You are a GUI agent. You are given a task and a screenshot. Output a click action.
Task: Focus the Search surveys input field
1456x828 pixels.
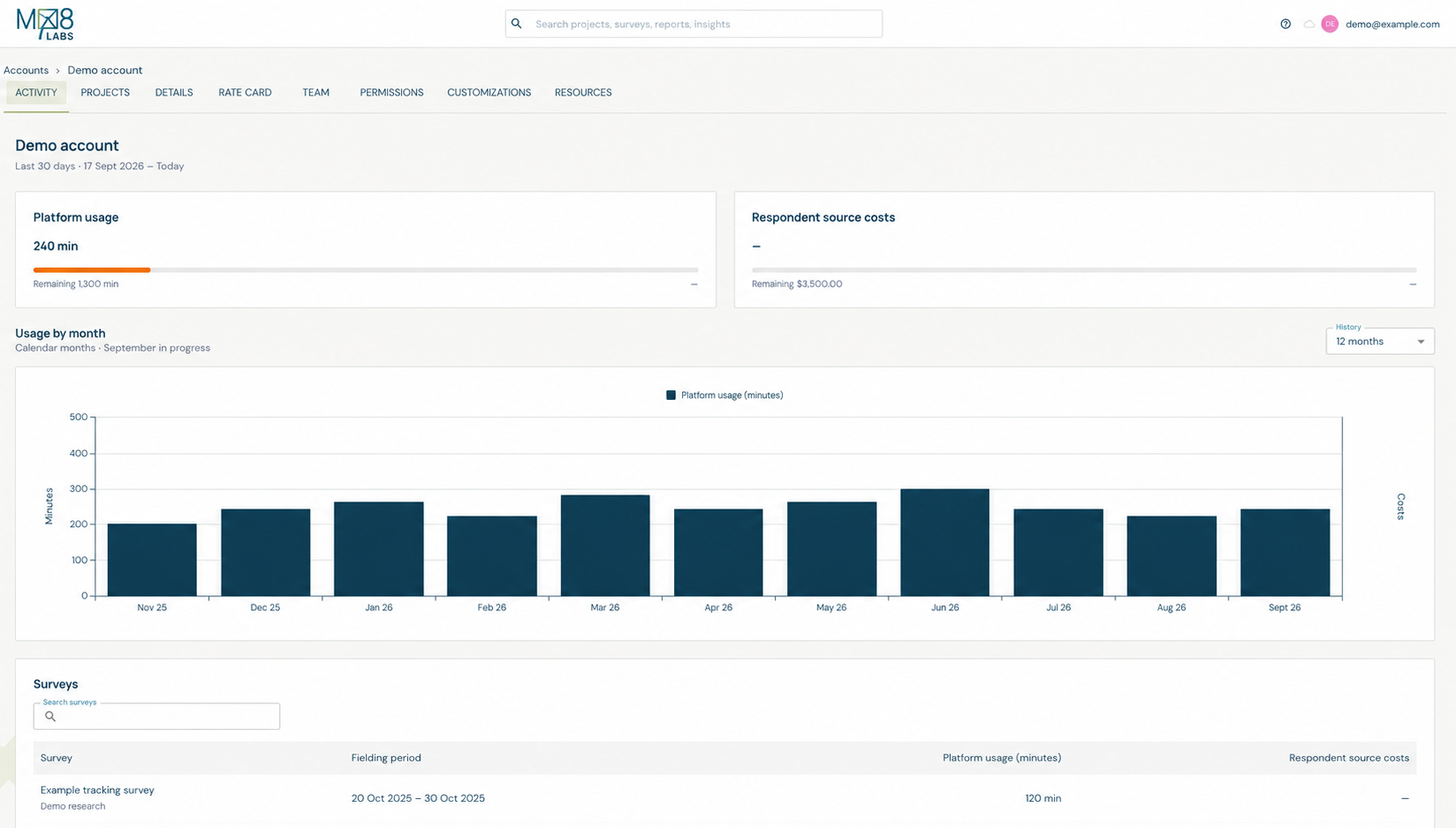coord(157,716)
